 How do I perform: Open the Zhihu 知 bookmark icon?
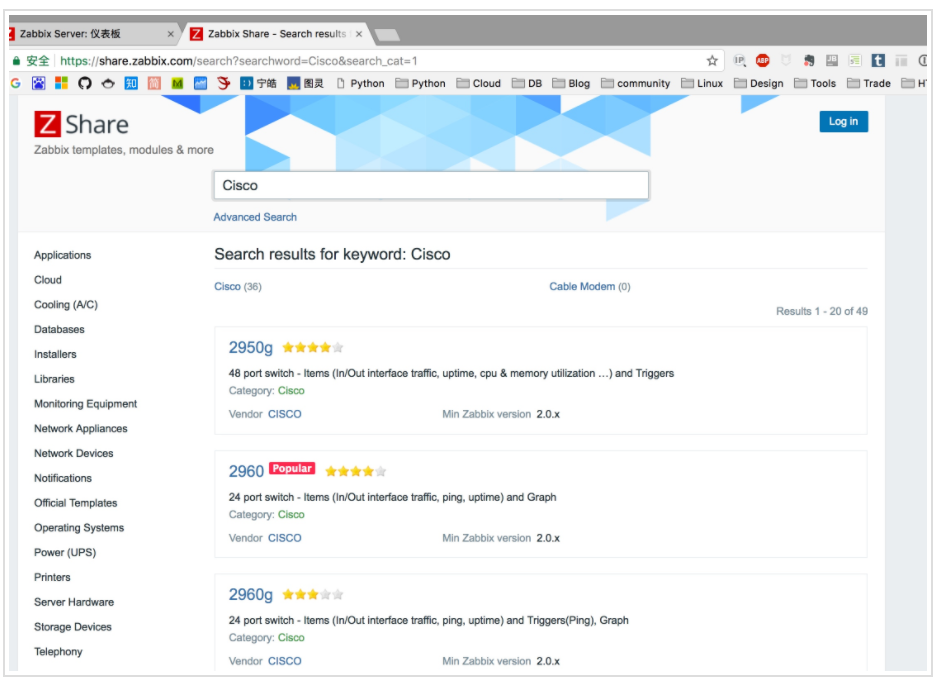coord(131,83)
